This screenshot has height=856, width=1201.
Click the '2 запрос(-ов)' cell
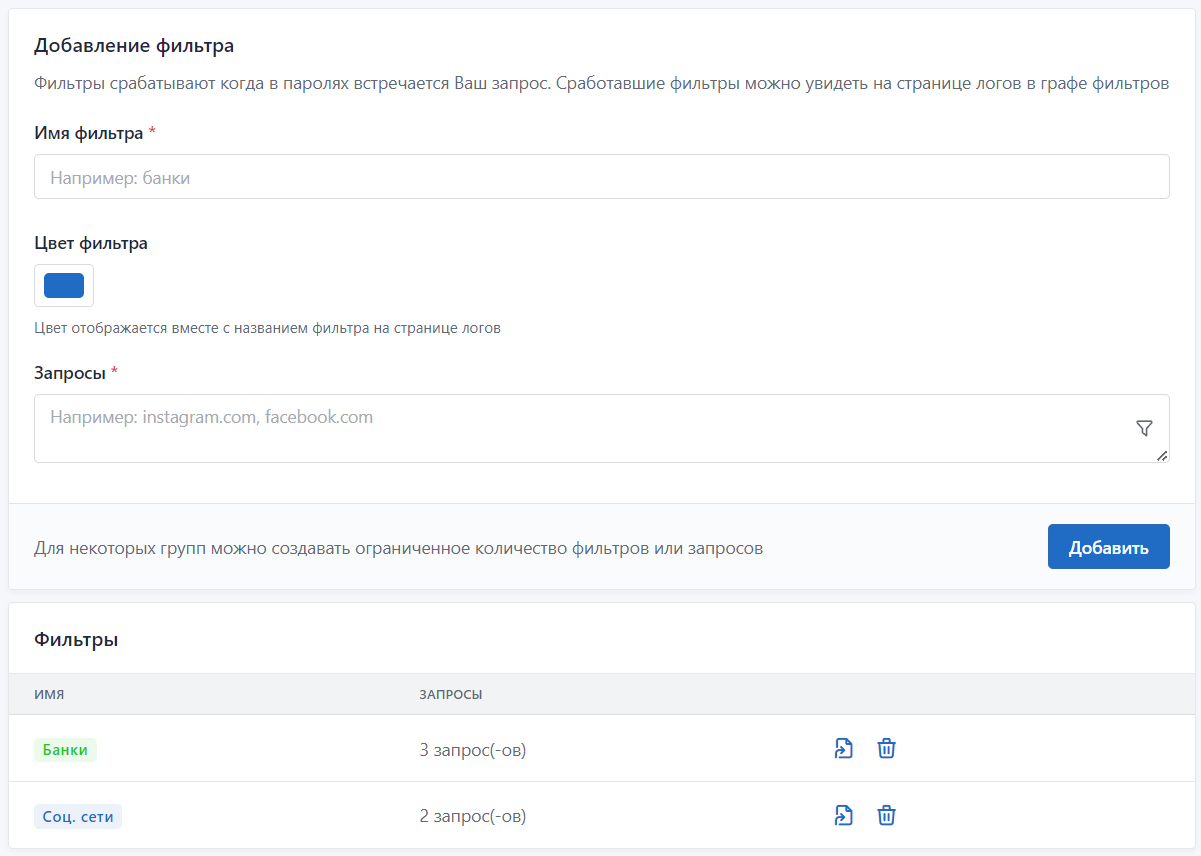(473, 817)
